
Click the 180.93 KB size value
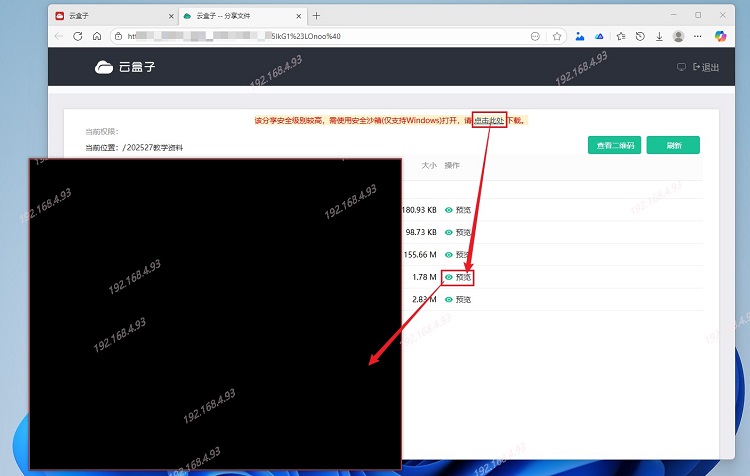419,210
